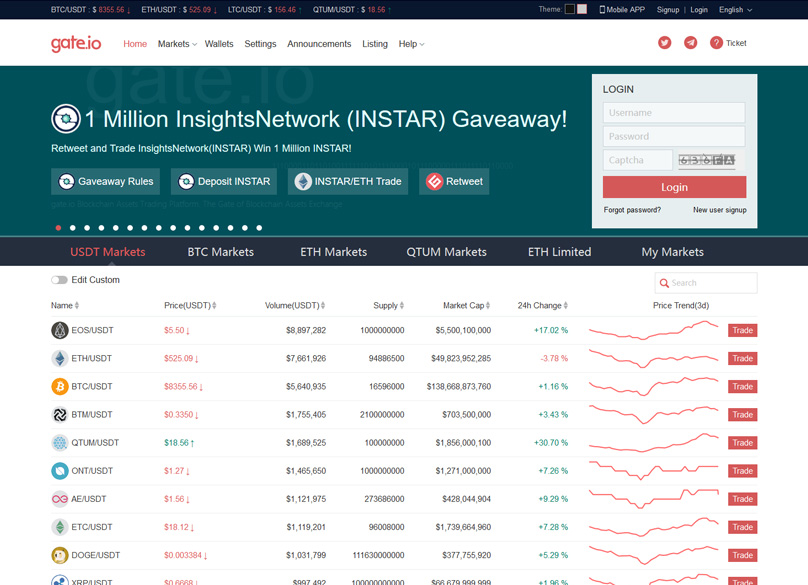
Task: Click BTC/USDT ticker in top bar
Action: pos(90,10)
